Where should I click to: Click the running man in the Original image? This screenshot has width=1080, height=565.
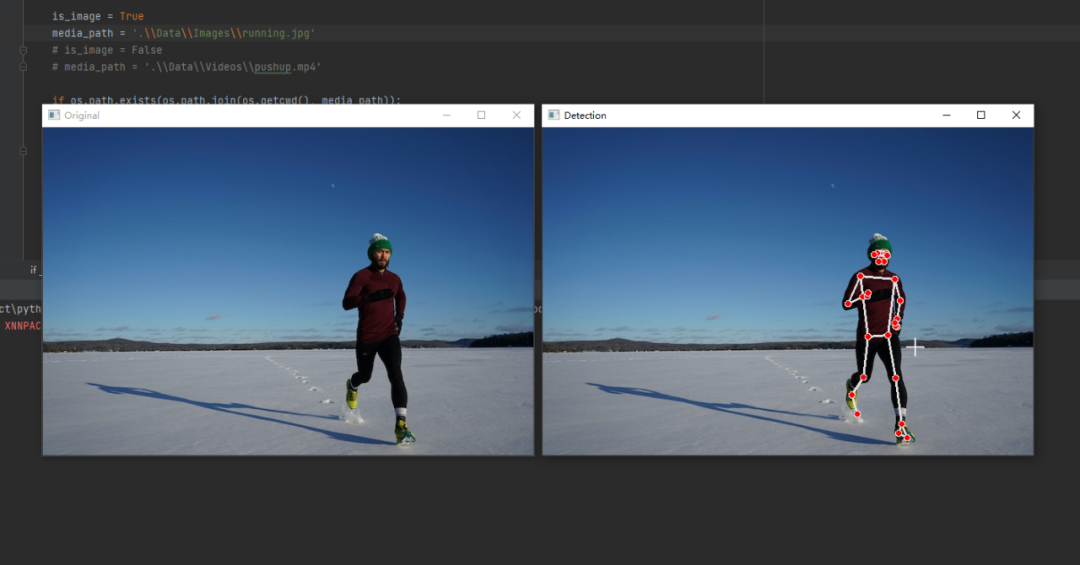pos(377,338)
